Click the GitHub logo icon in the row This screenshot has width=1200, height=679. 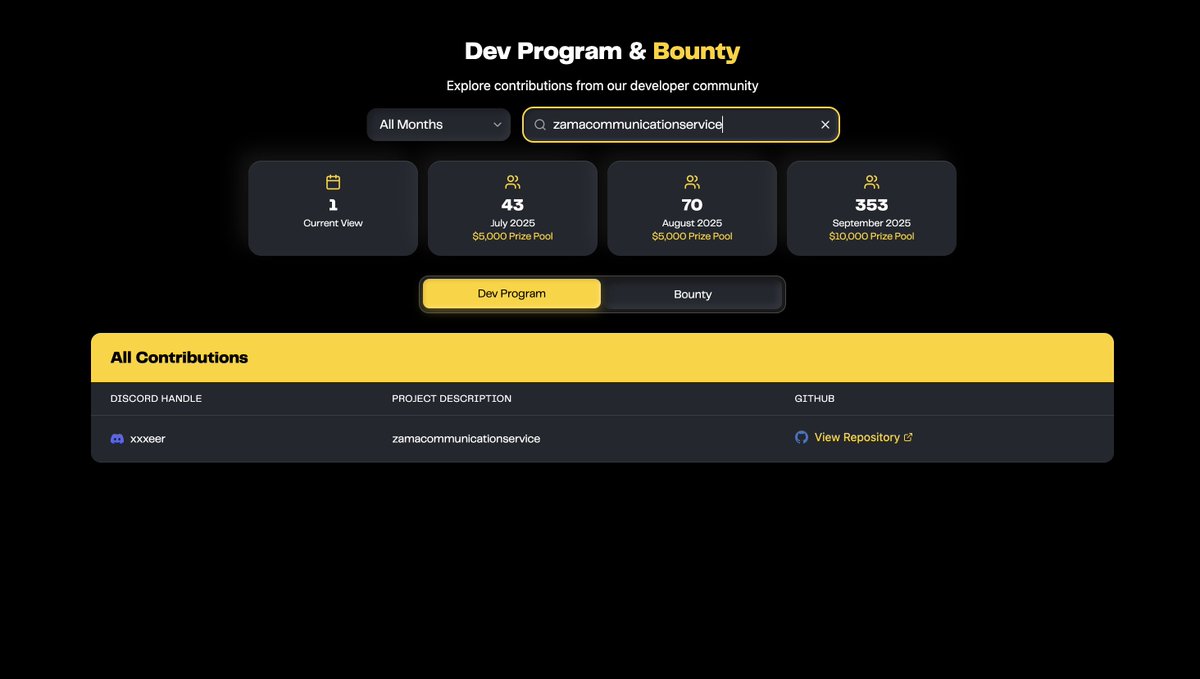pos(801,437)
